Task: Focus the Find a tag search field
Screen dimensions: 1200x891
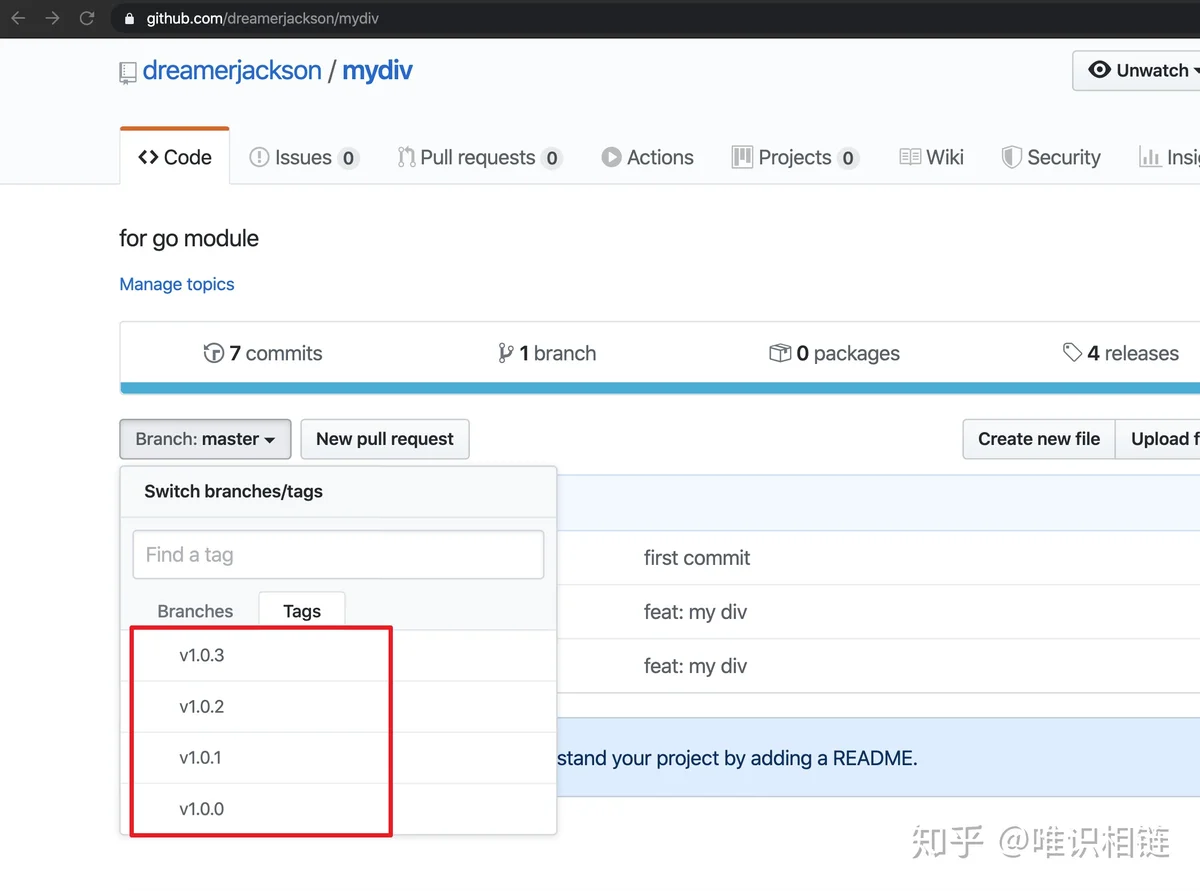Action: [338, 555]
